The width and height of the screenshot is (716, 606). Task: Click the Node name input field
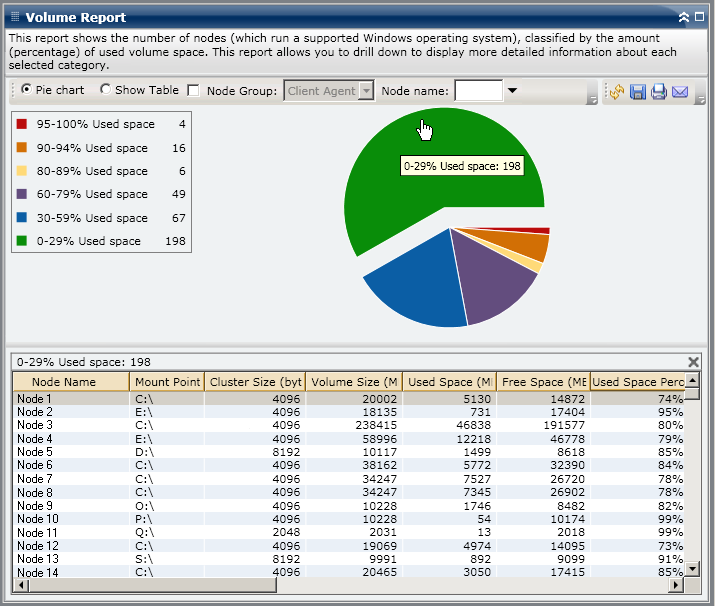point(478,91)
